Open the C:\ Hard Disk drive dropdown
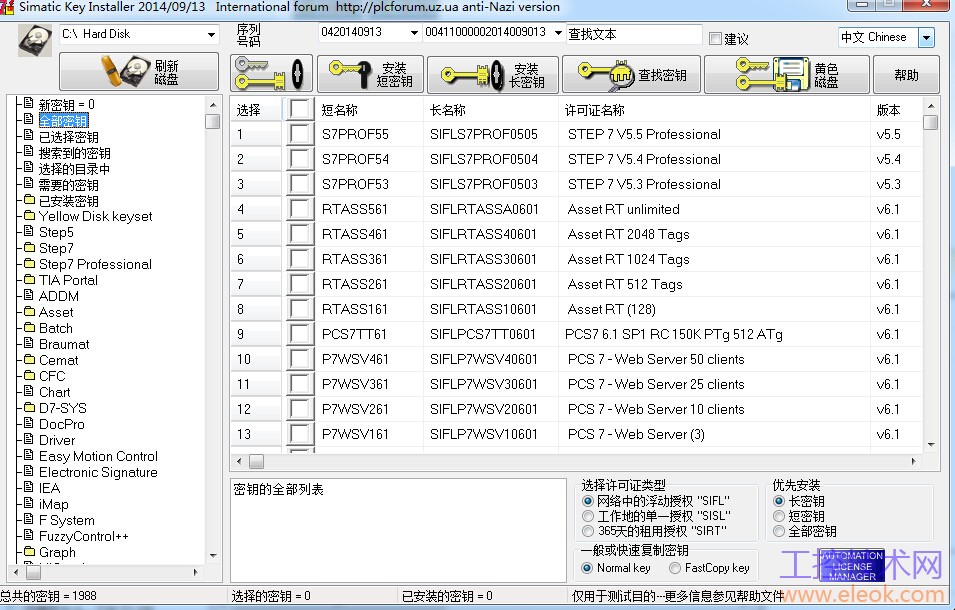This screenshot has width=955, height=610. click(x=211, y=34)
